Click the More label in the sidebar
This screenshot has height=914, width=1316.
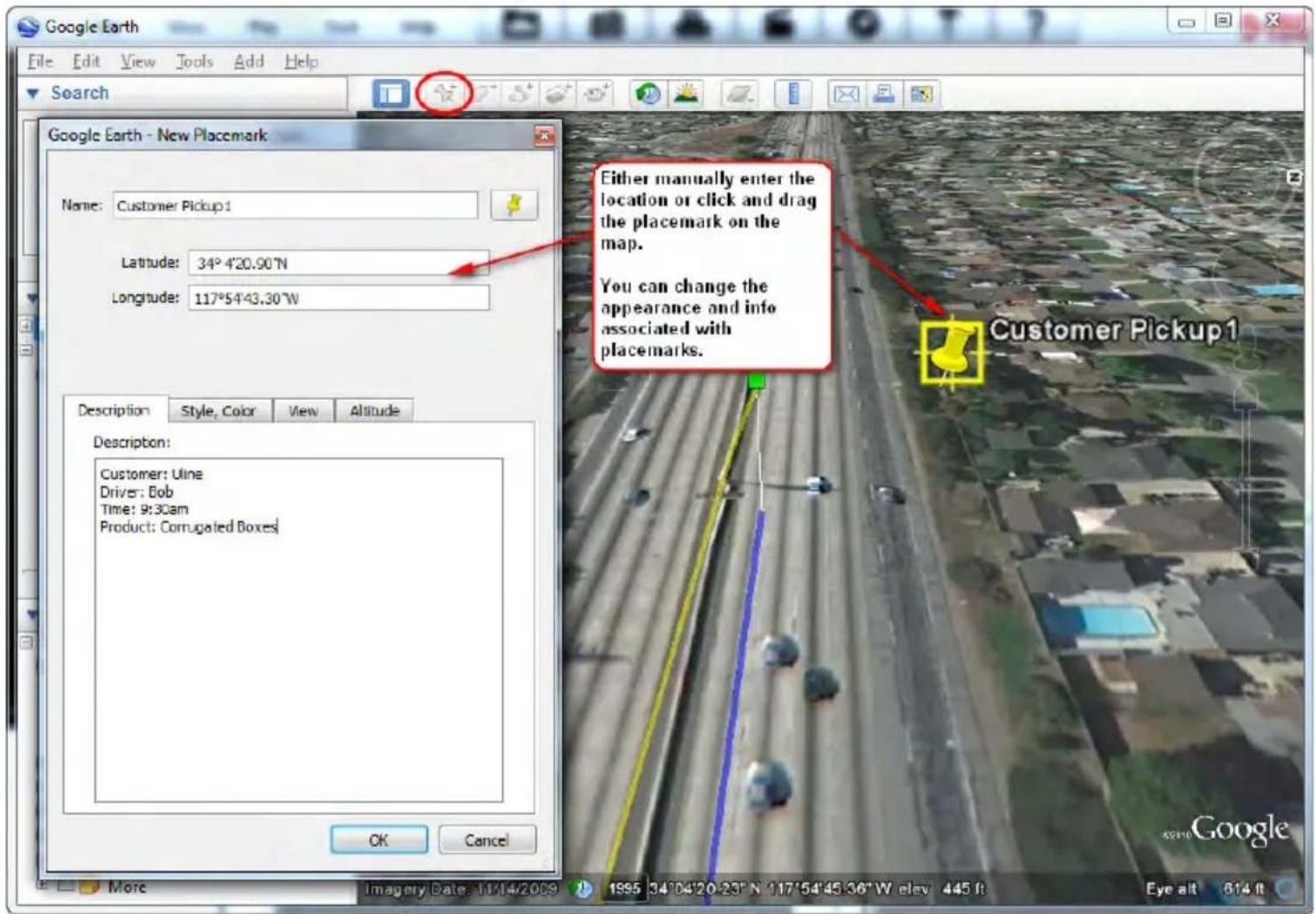(127, 887)
